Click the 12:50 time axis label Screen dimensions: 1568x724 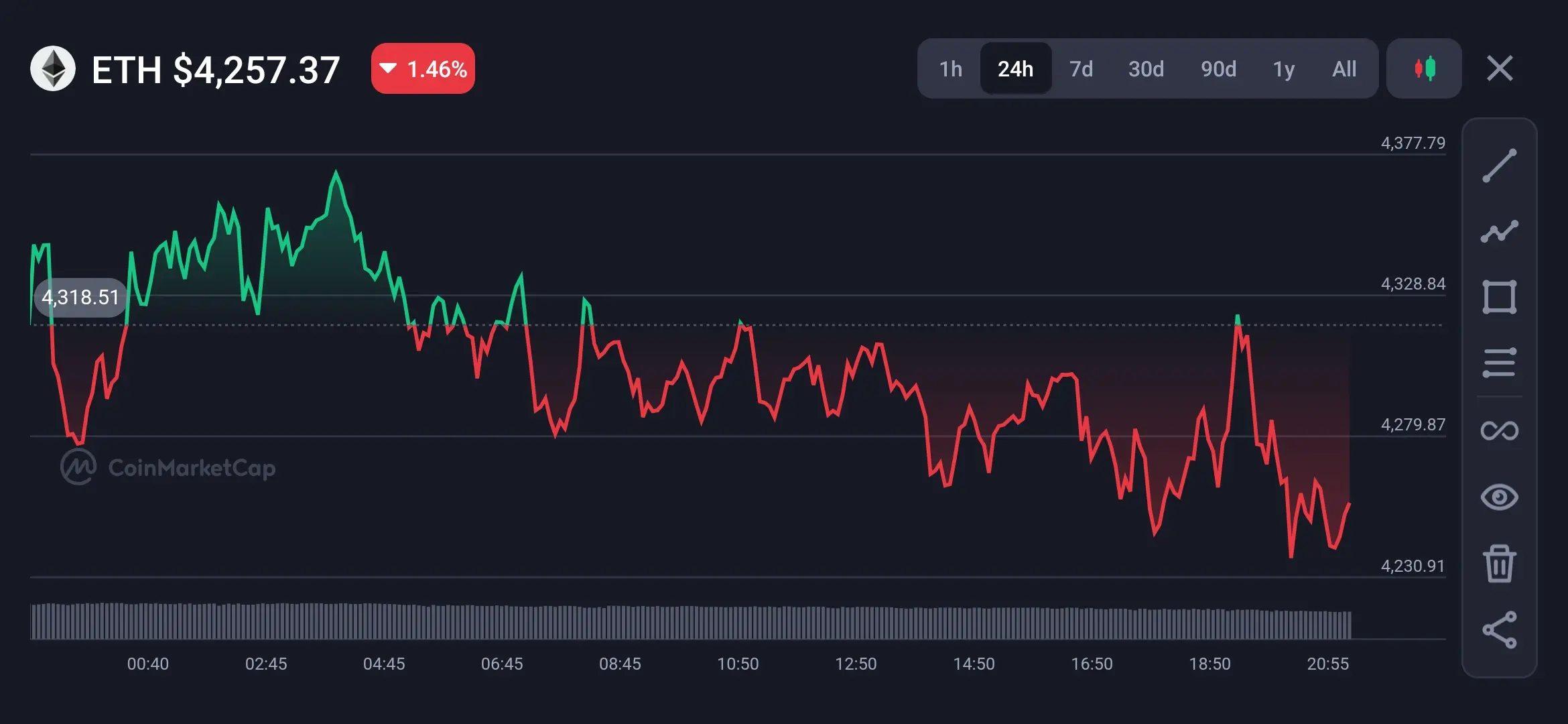(x=856, y=664)
